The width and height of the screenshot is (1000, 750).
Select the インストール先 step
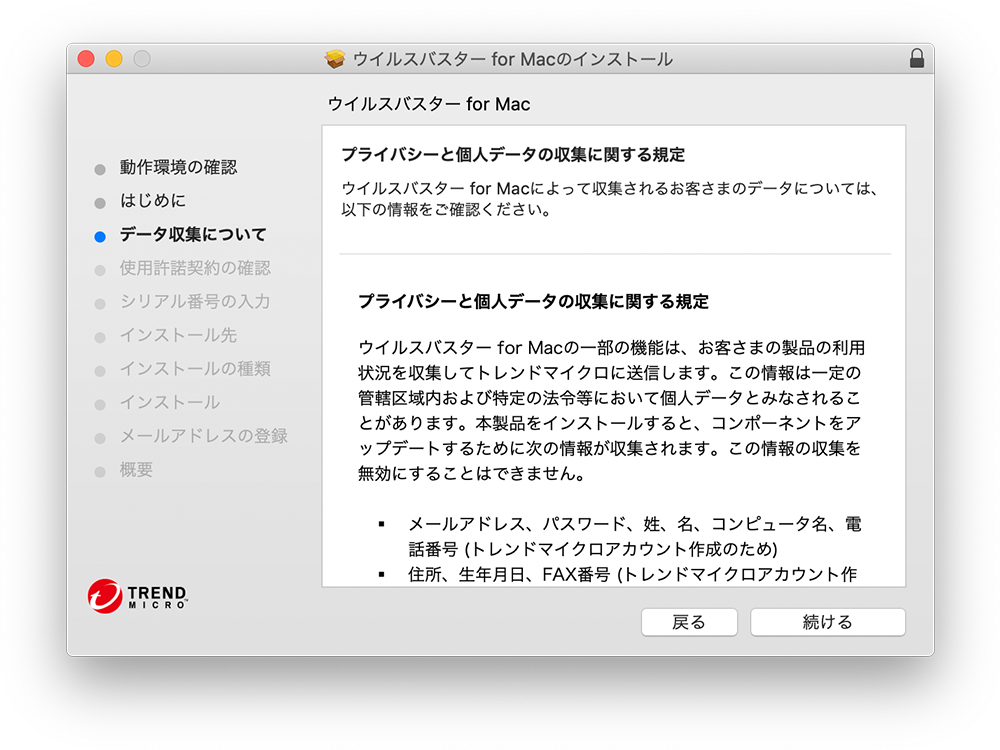[178, 335]
